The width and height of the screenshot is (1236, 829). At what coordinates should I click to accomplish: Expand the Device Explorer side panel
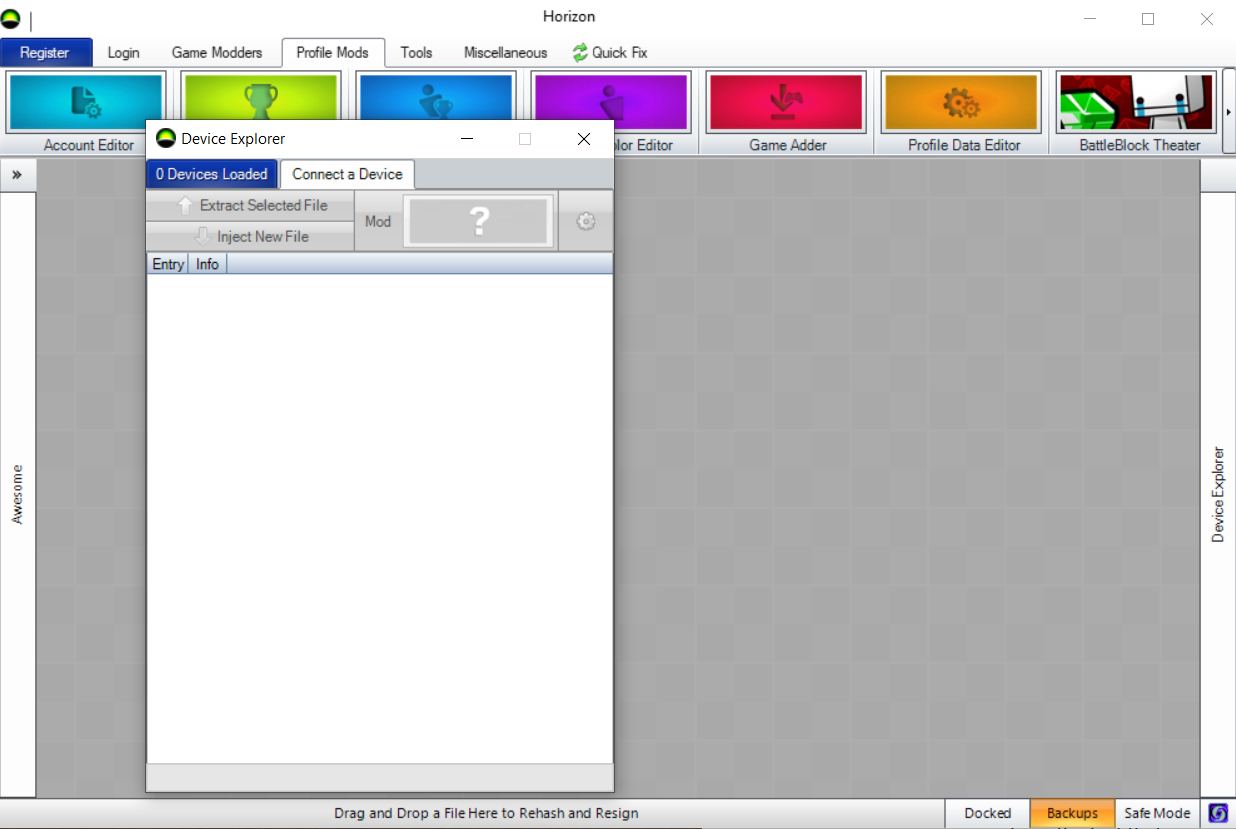tap(1217, 495)
